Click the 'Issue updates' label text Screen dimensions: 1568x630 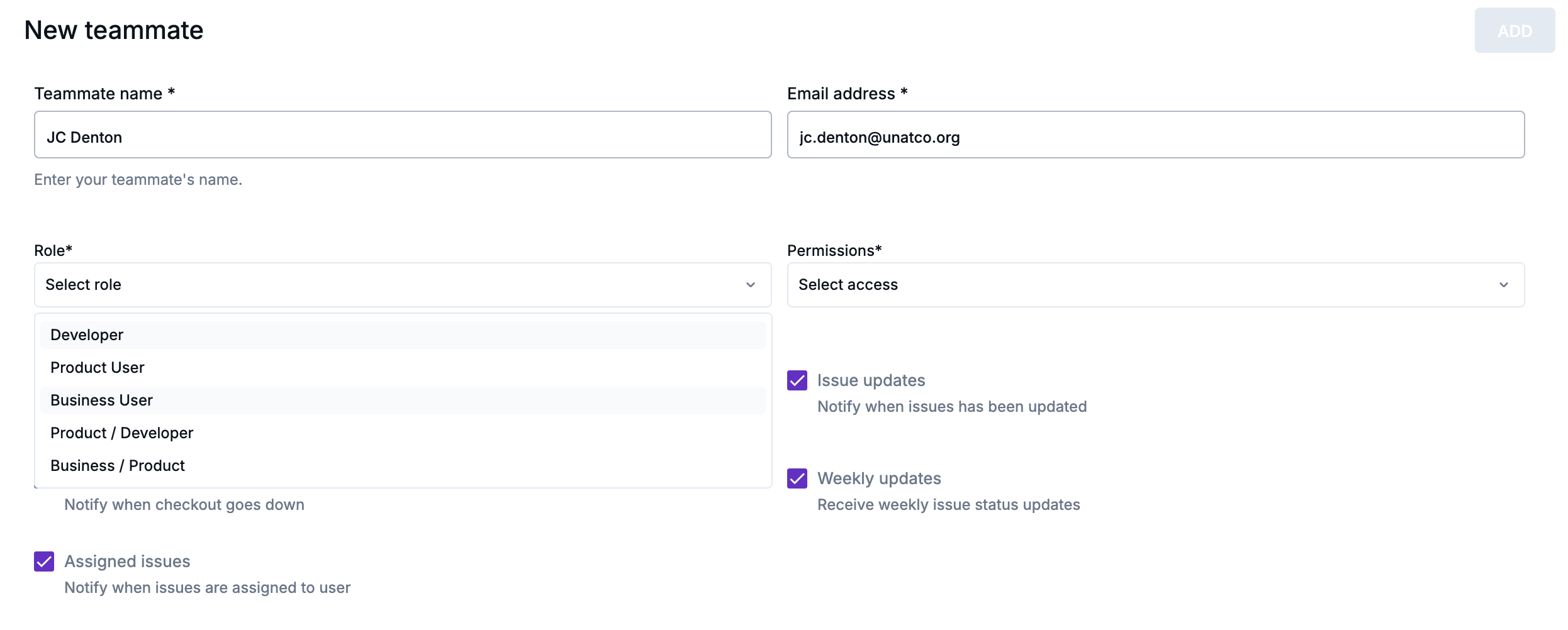tap(871, 380)
